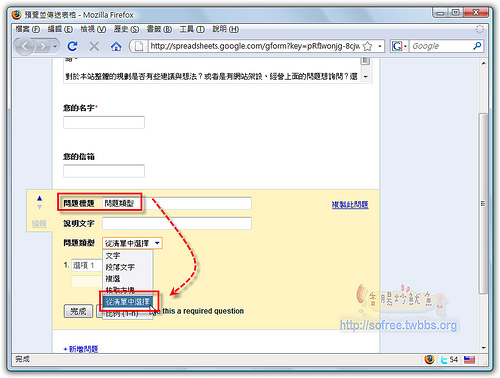Click the search magnifier icon
Viewport: 500px width, 378px height.
point(477,46)
